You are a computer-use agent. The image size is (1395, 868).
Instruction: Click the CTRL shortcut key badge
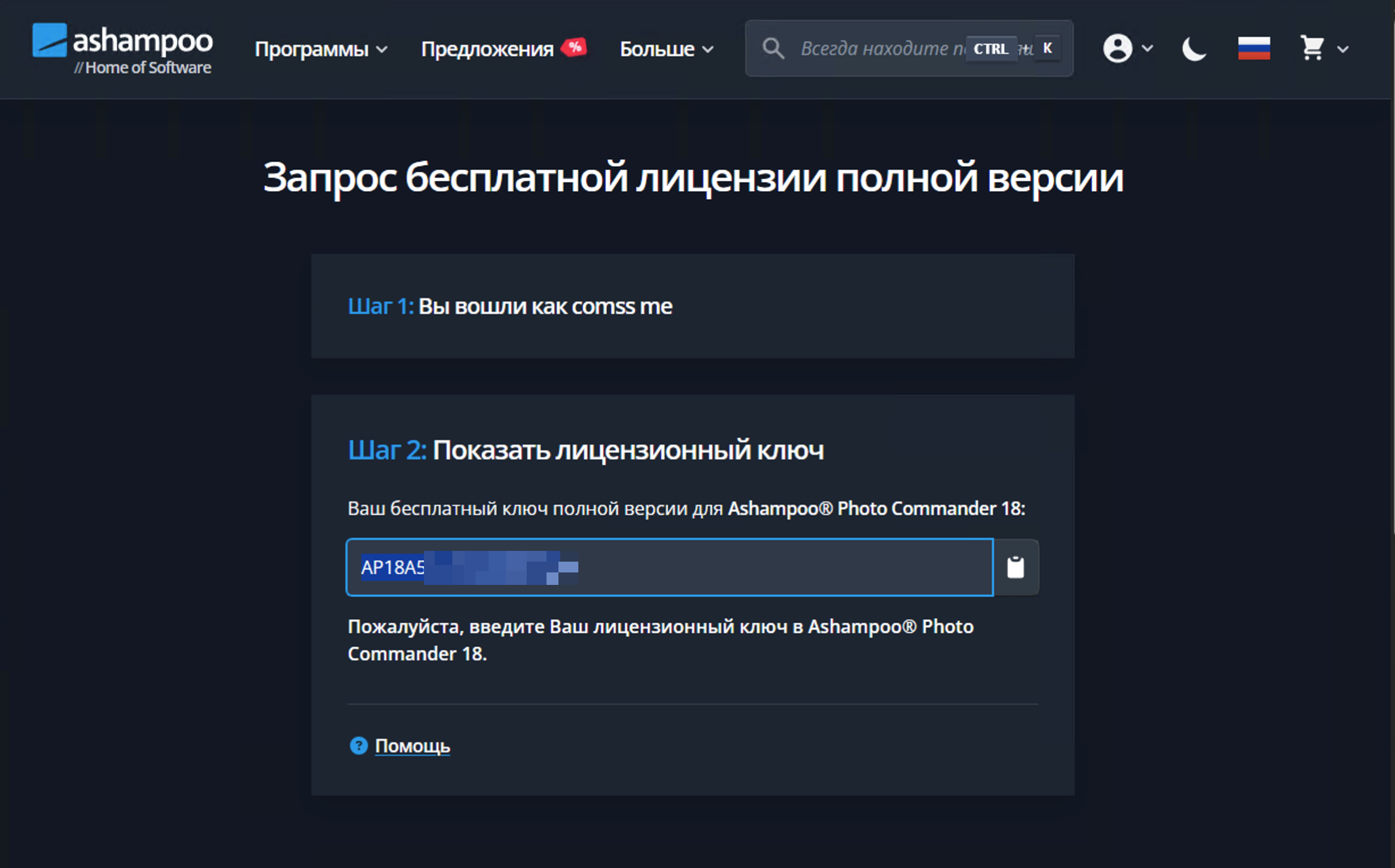(991, 49)
